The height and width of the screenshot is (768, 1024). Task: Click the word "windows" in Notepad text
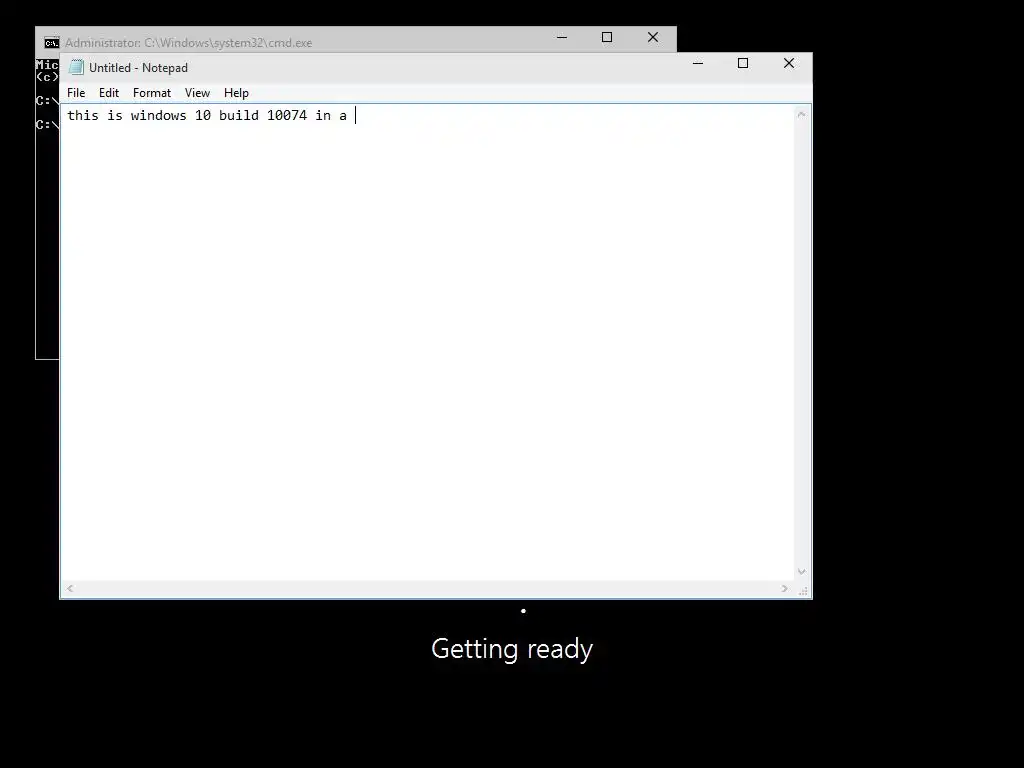(x=159, y=116)
